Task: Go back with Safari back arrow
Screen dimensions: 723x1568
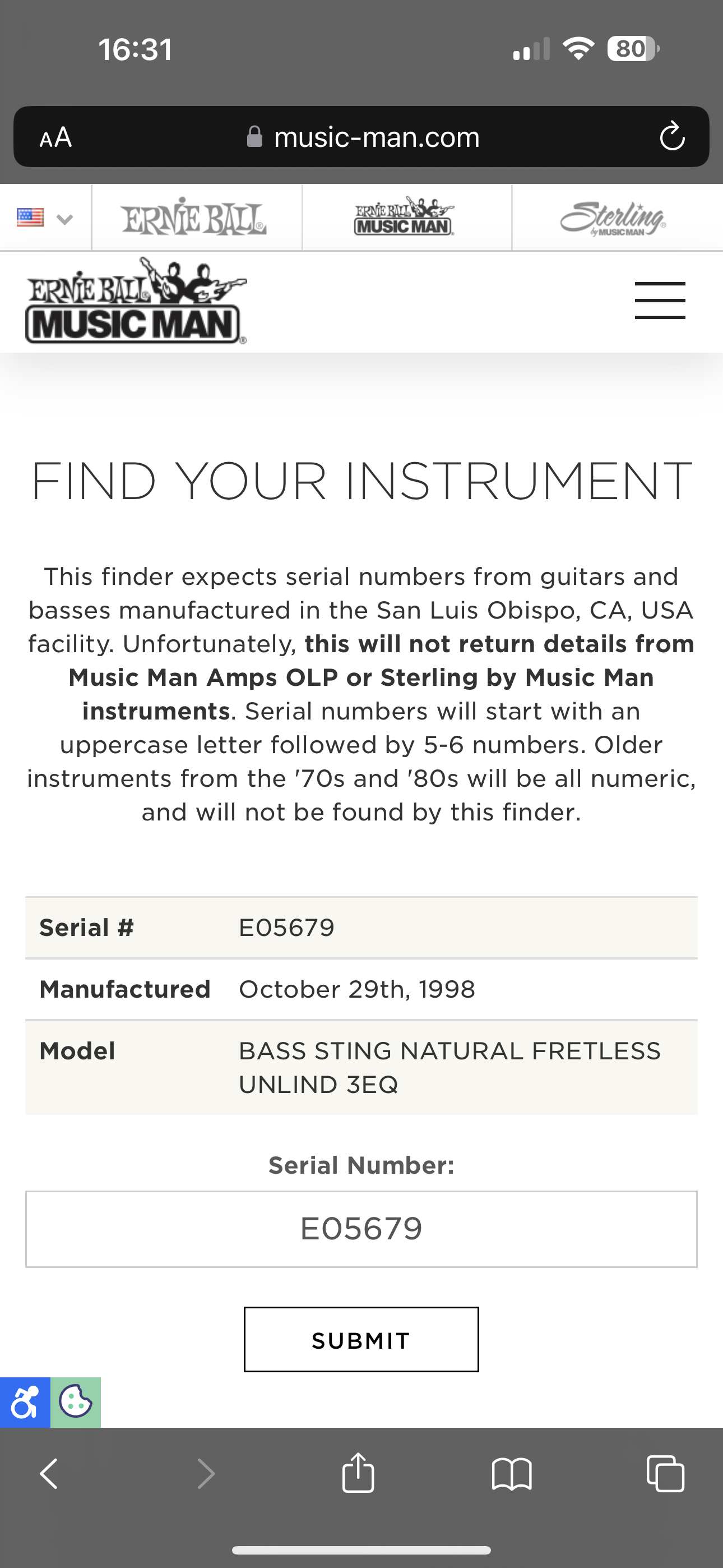Action: coord(49,1474)
